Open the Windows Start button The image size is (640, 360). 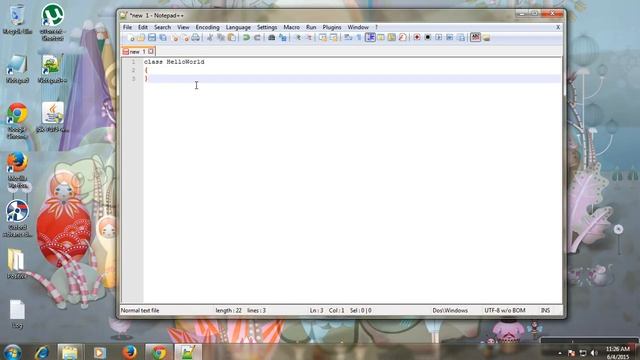pyautogui.click(x=12, y=352)
